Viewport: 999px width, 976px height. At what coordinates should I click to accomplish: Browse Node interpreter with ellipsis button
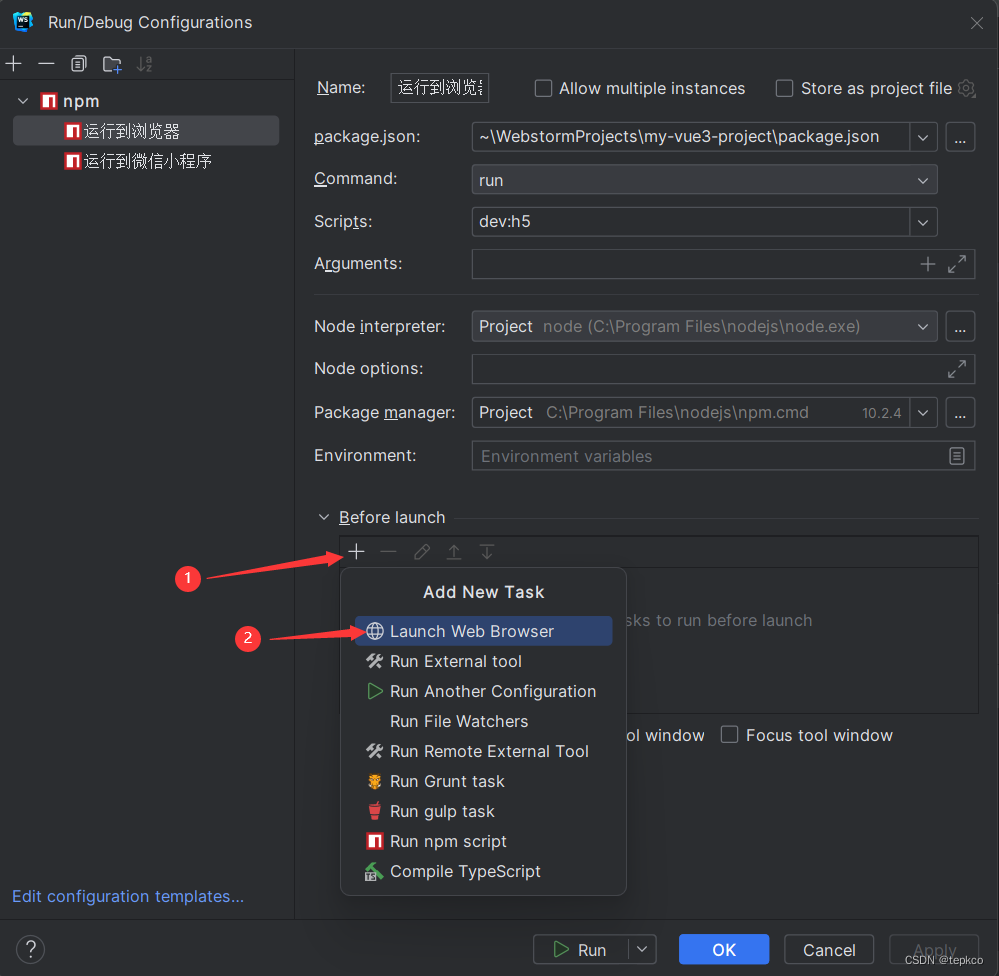(960, 326)
